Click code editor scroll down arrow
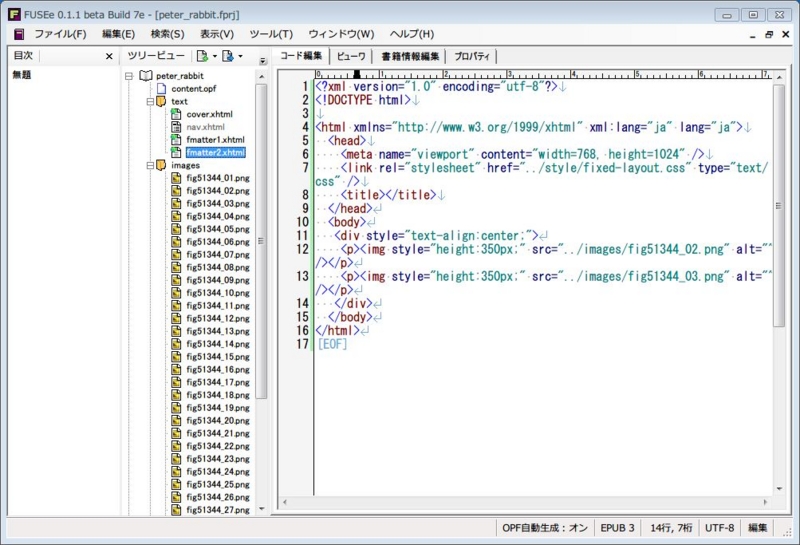Viewport: 800px width, 545px height. point(779,489)
